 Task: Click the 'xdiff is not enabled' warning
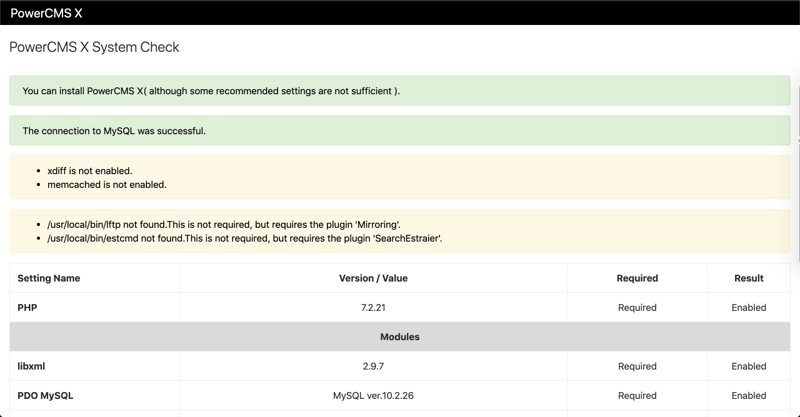[x=89, y=171]
